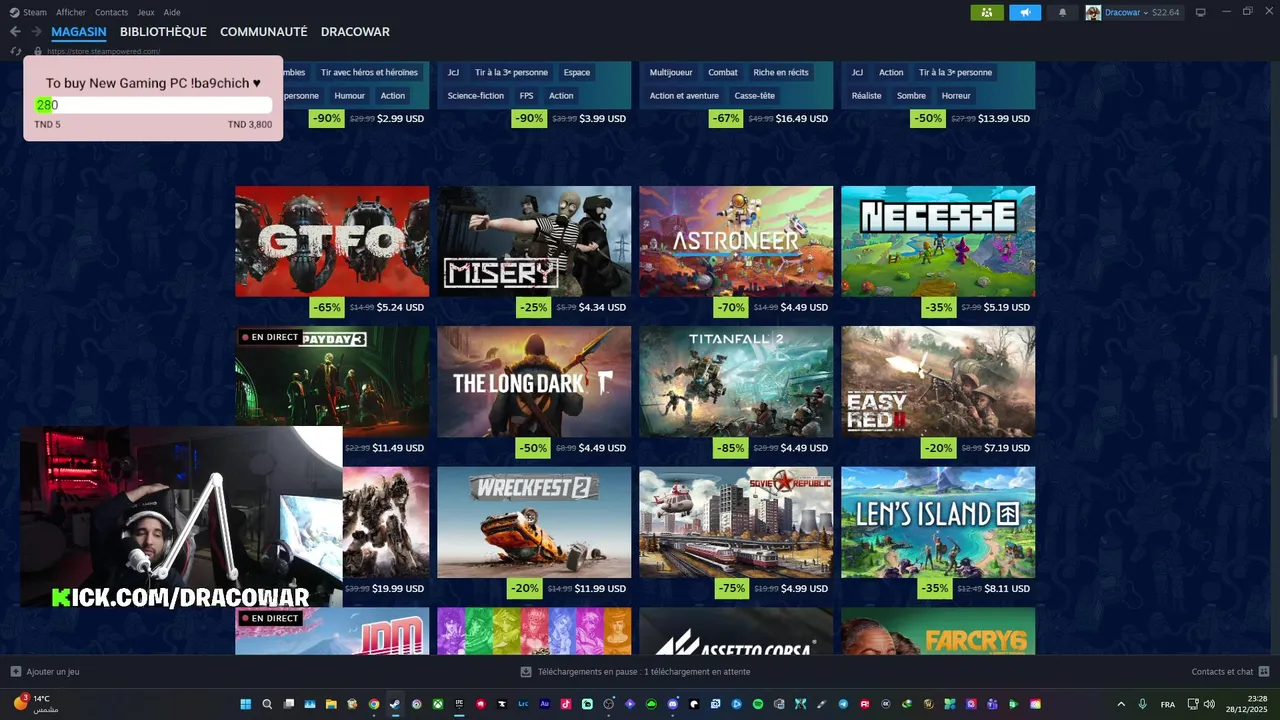Open the Jeux menu

coord(146,12)
